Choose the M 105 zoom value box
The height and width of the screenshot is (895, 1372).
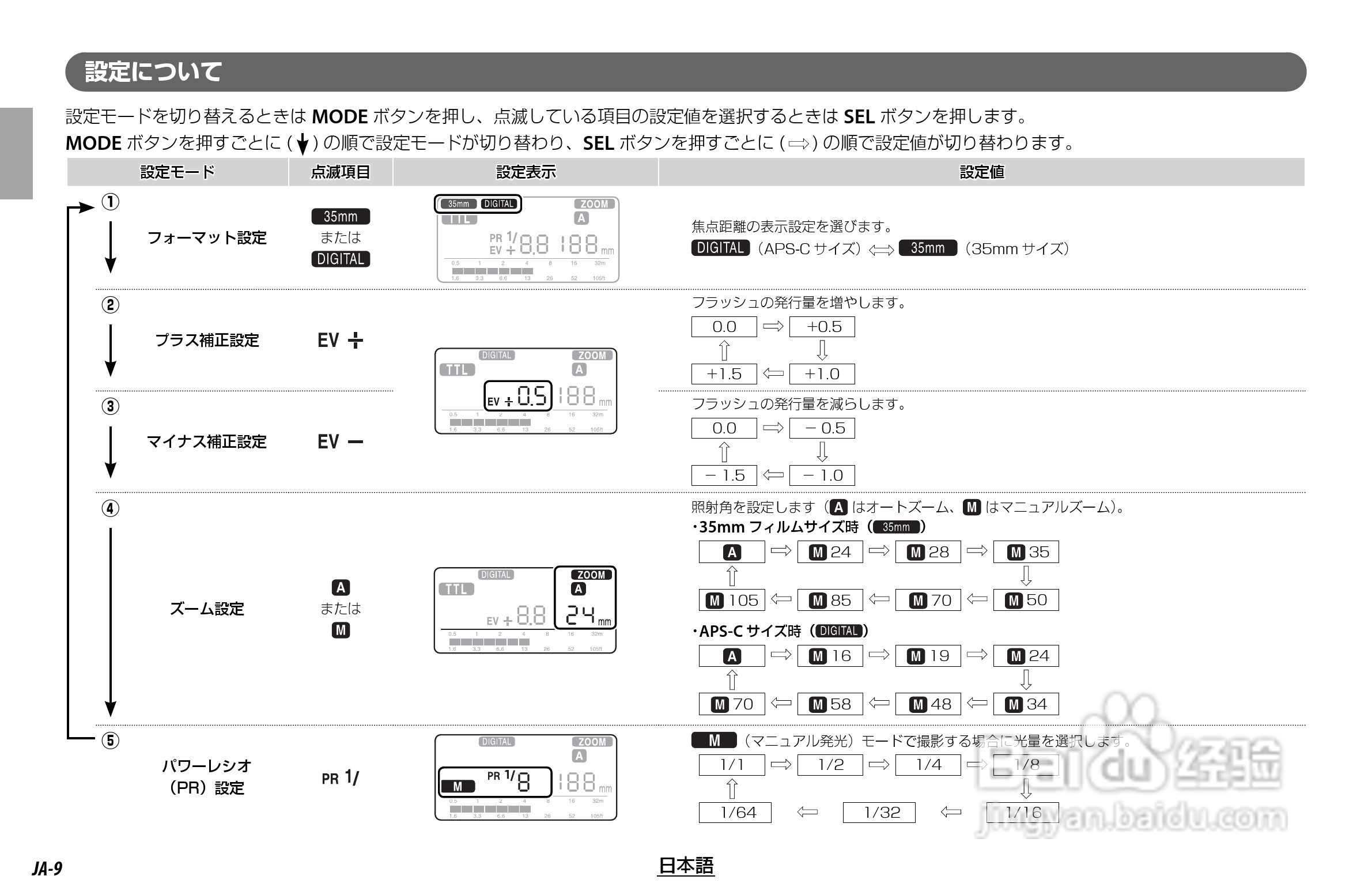point(732,601)
